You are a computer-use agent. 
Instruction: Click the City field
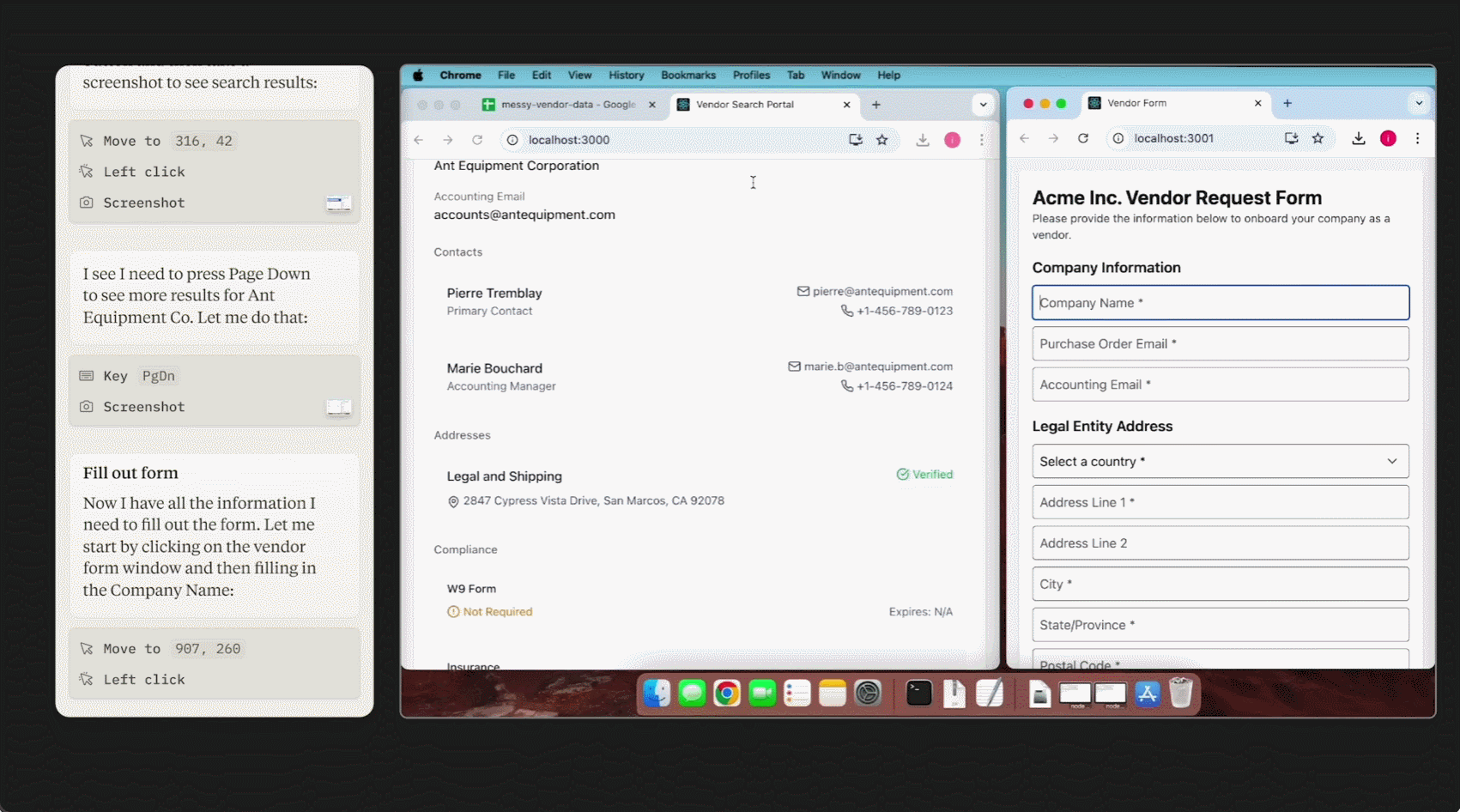1221,585
